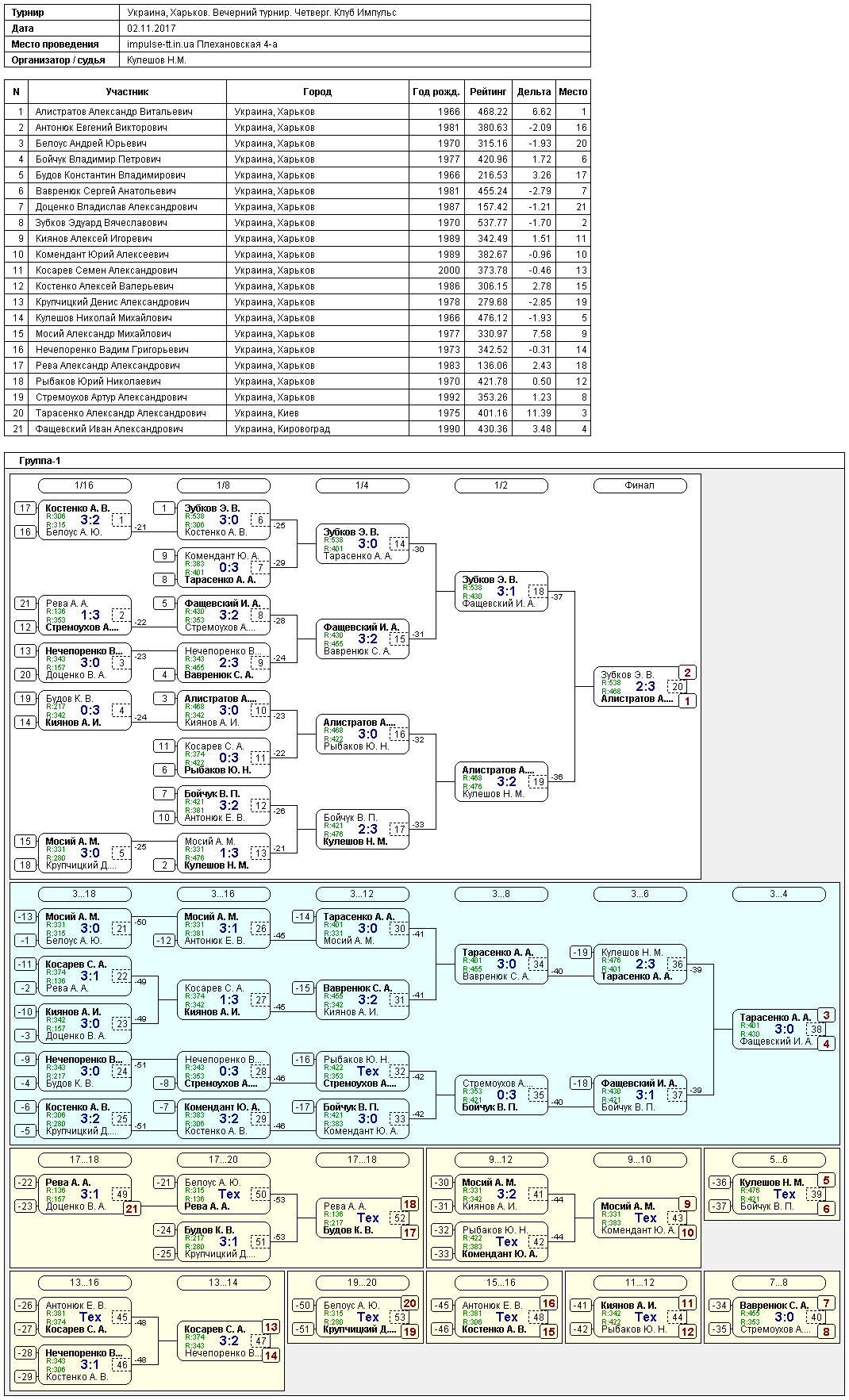Click 1/16 match Костенко vs Белоус 3:2

(x=84, y=520)
